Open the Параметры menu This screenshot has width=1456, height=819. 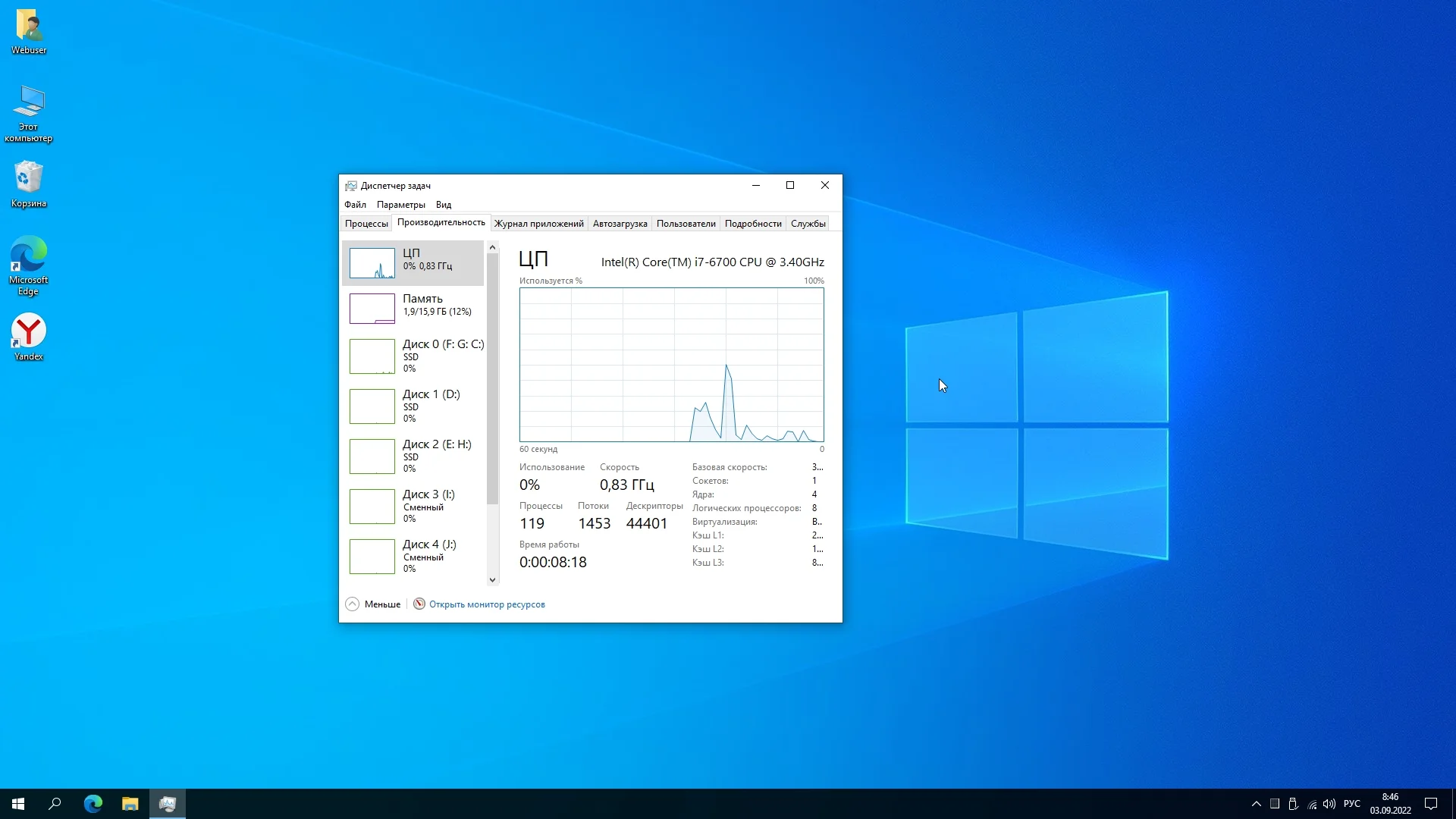click(x=400, y=205)
